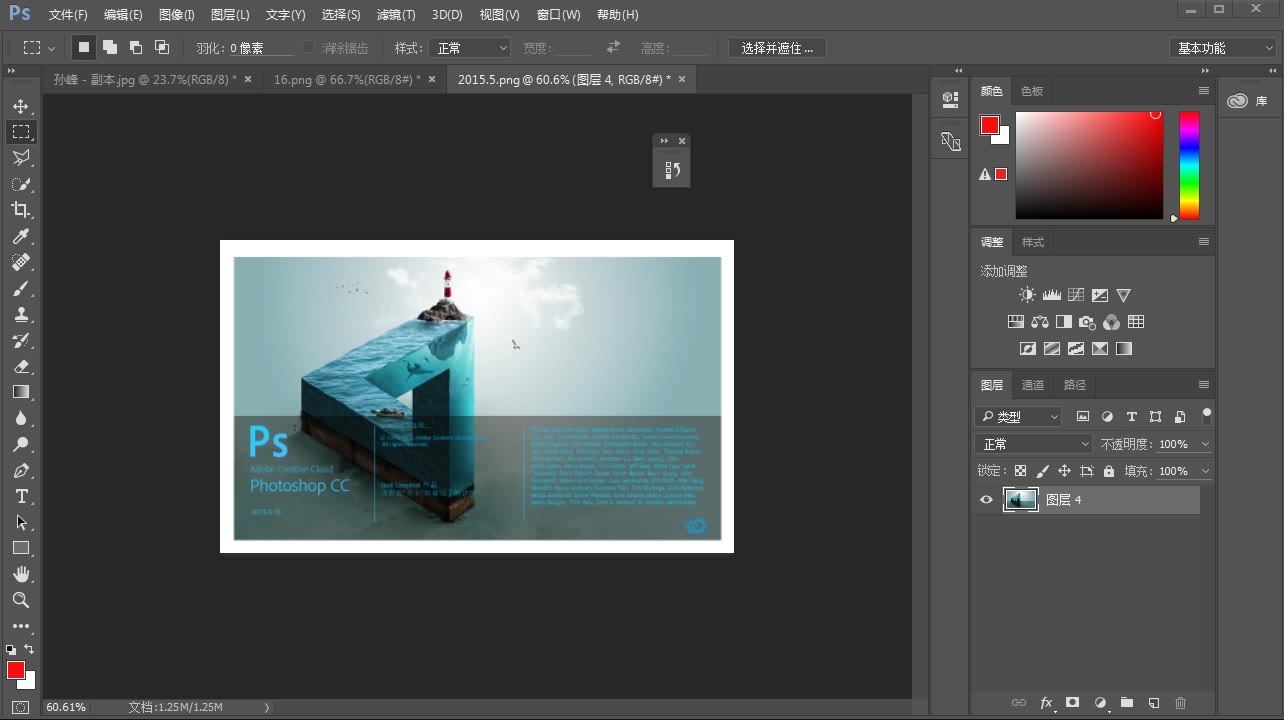The width and height of the screenshot is (1284, 720).
Task: Switch to the 通道 channels tab
Action: click(x=1033, y=385)
